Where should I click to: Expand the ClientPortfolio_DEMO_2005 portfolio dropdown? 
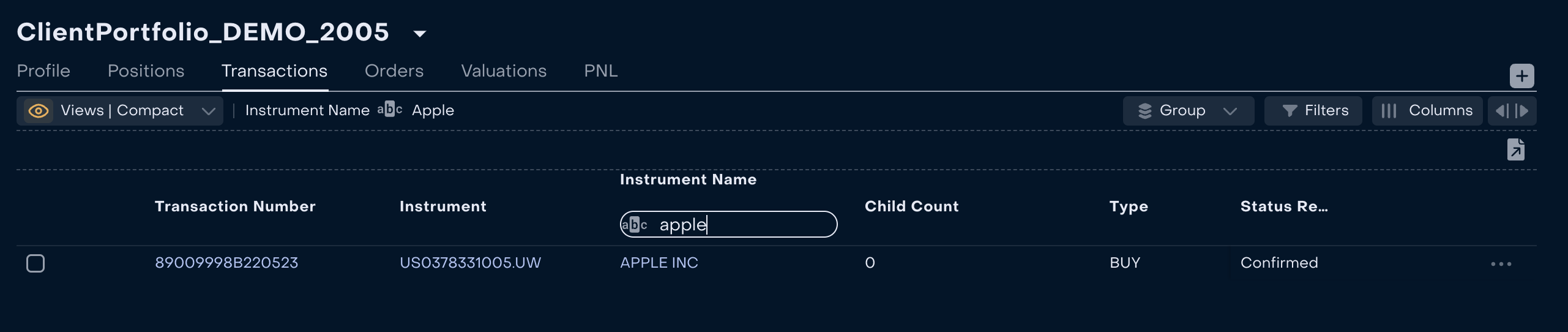[420, 34]
